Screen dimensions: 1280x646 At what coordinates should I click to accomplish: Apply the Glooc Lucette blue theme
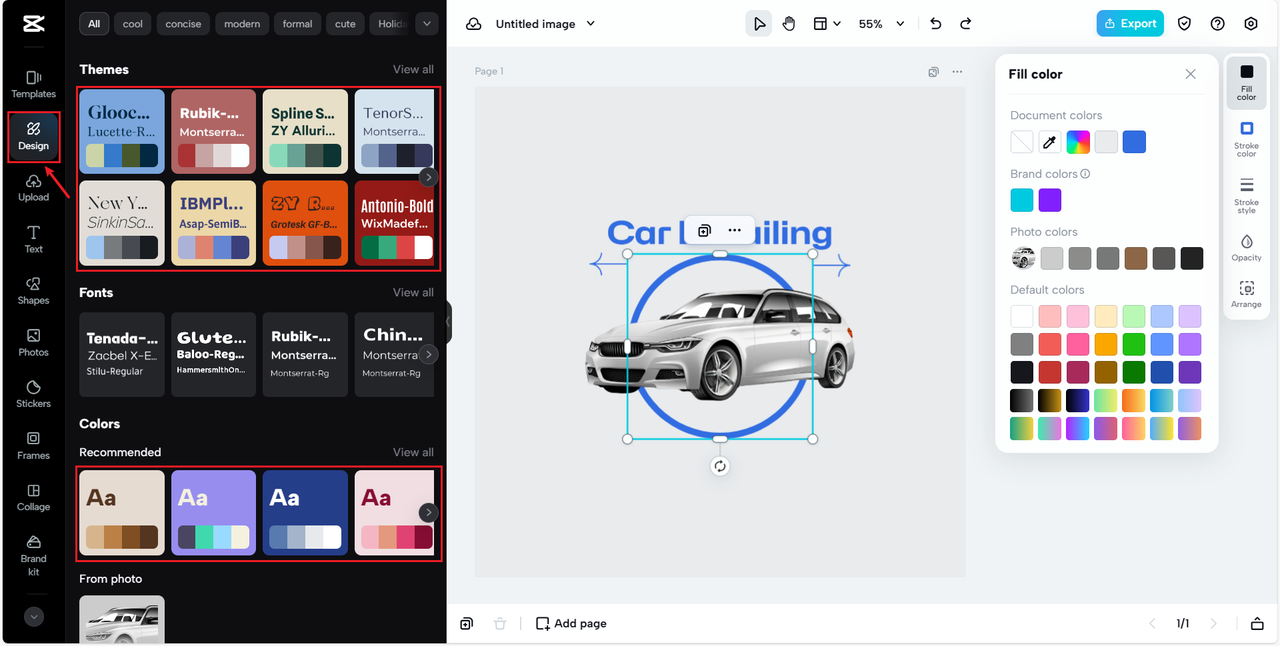122,132
